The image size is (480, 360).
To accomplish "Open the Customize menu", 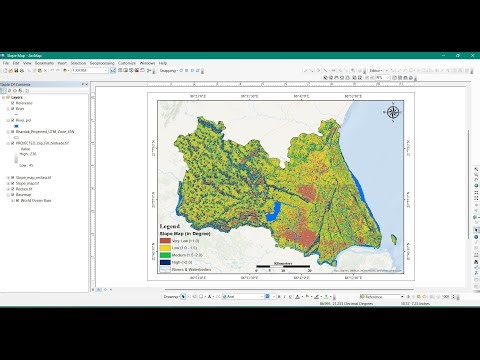I will (x=127, y=63).
